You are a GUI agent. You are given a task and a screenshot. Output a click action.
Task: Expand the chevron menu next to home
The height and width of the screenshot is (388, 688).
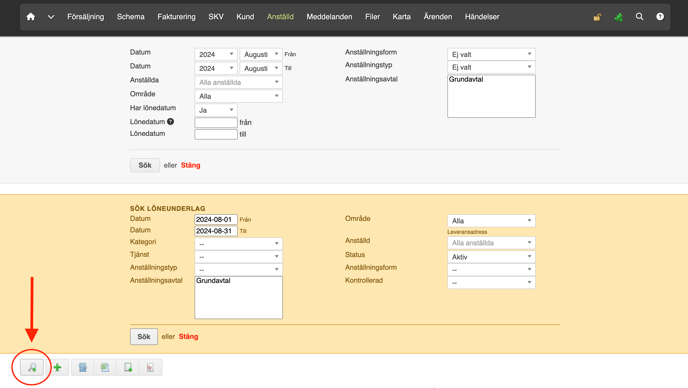pyautogui.click(x=51, y=17)
